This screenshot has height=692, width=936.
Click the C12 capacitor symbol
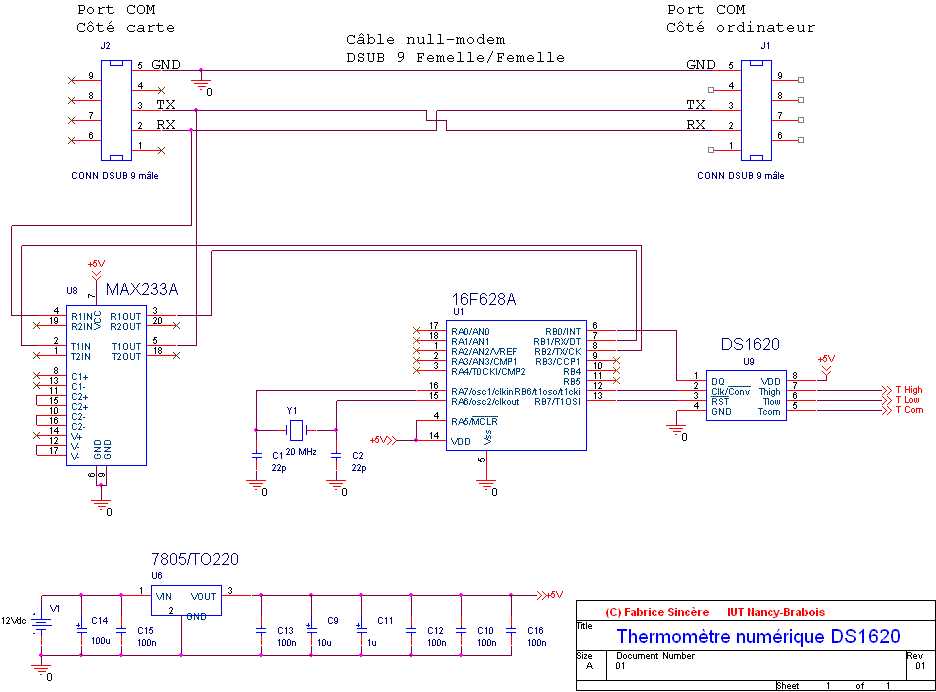pyautogui.click(x=411, y=630)
